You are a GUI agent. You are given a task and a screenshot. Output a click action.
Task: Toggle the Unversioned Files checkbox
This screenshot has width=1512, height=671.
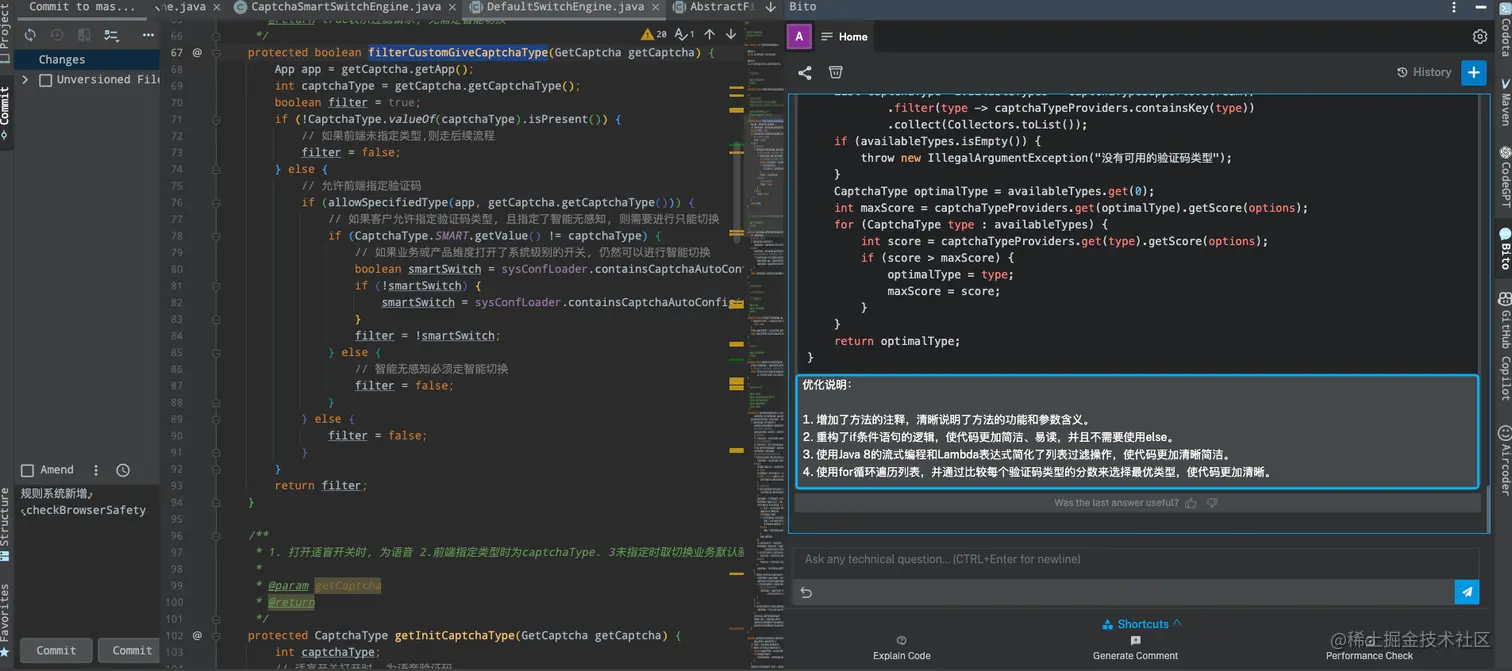point(45,80)
